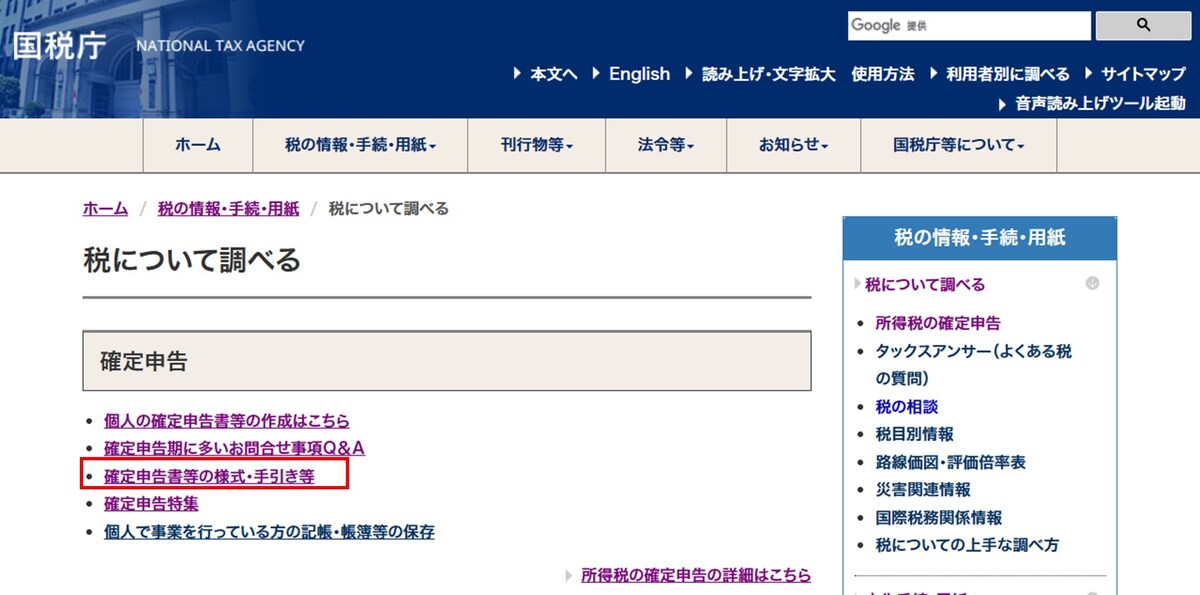Expand お知らせ navigation dropdown
Viewport: 1200px width, 595px height.
(794, 145)
